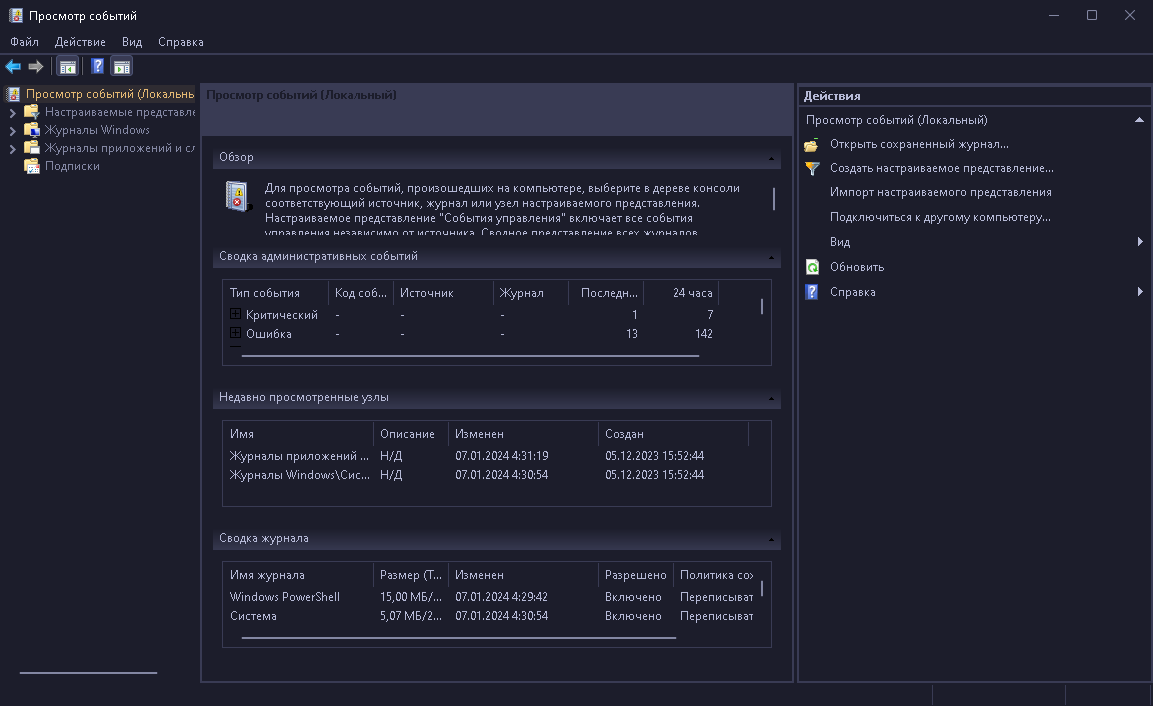The height and width of the screenshot is (706, 1153).
Task: Sort by Журнал column header
Action: click(531, 293)
